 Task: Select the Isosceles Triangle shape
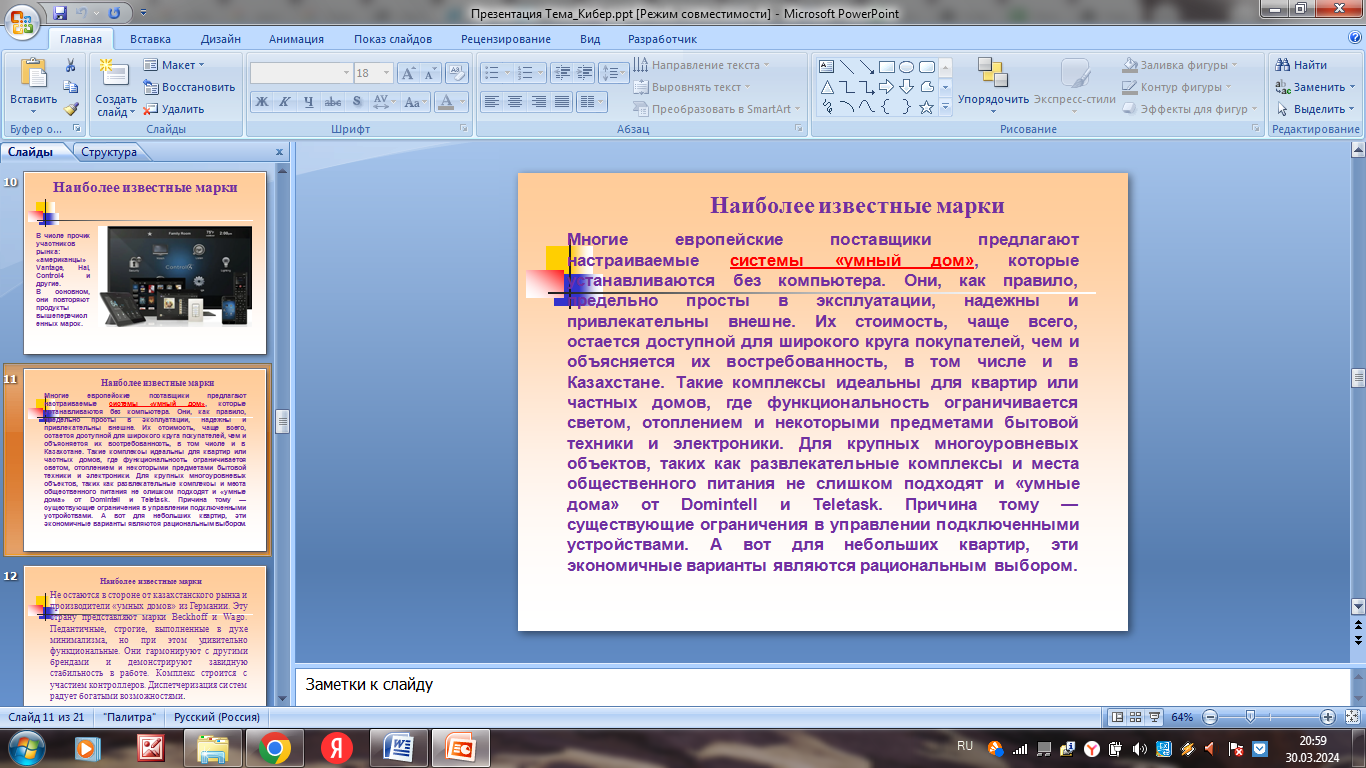point(827,87)
